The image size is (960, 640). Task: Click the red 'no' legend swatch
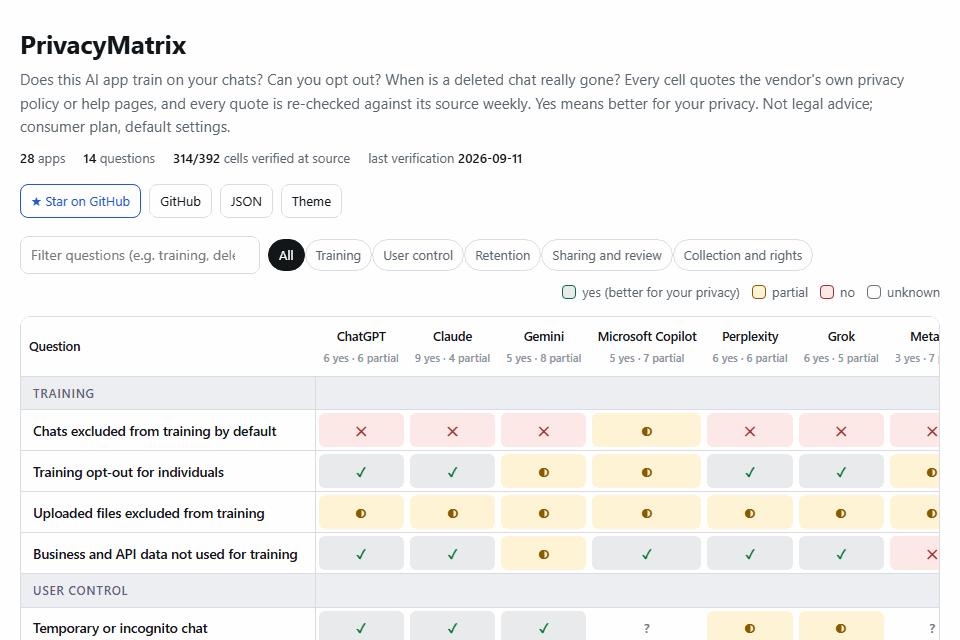click(x=827, y=292)
